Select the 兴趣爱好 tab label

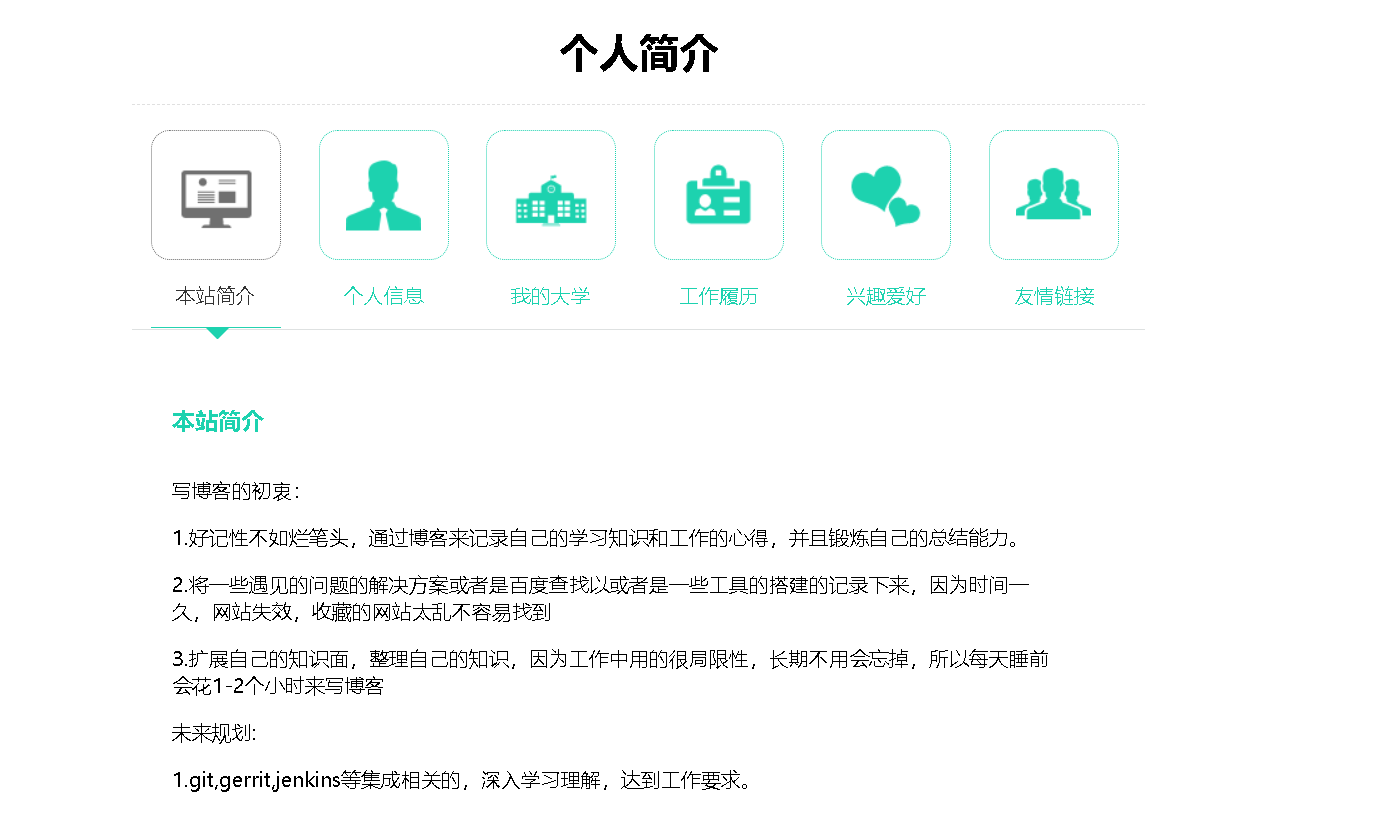coord(886,296)
